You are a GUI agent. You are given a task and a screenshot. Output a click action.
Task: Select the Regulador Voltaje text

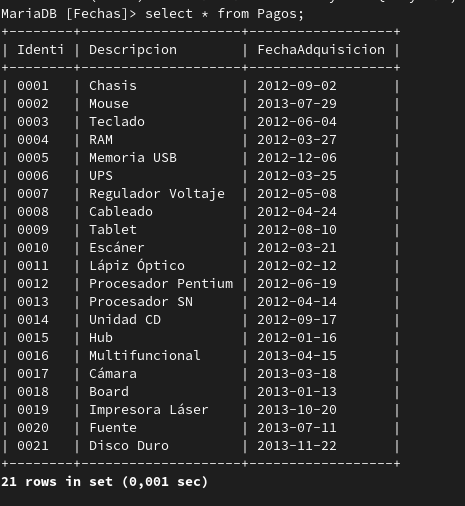[x=157, y=194]
